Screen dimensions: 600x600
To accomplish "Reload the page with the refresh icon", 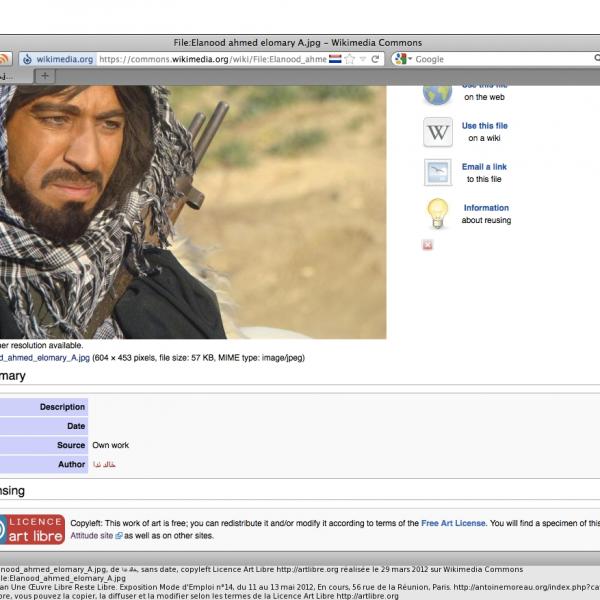I will coord(375,59).
